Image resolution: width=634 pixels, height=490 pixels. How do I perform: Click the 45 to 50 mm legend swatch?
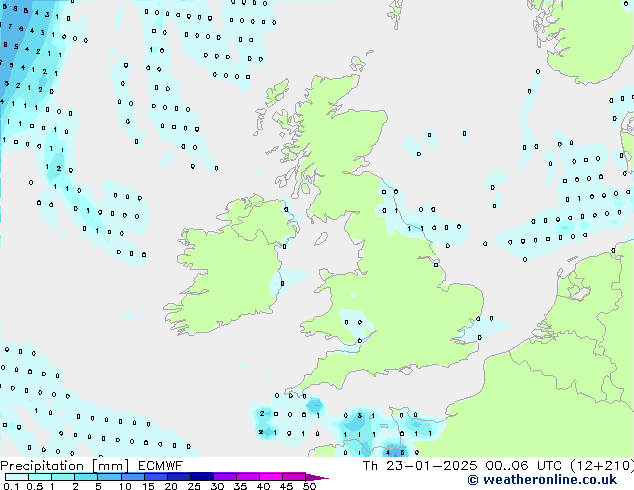point(294,477)
